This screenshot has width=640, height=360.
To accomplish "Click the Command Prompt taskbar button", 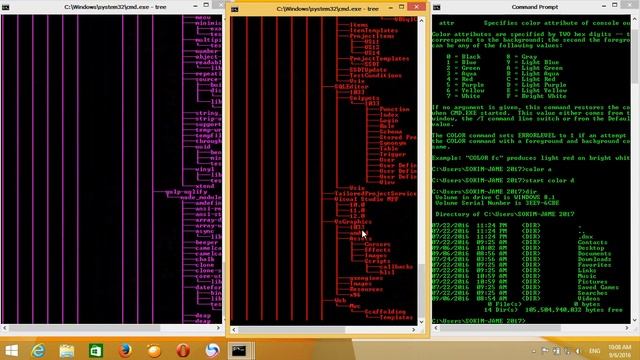I will [240, 351].
